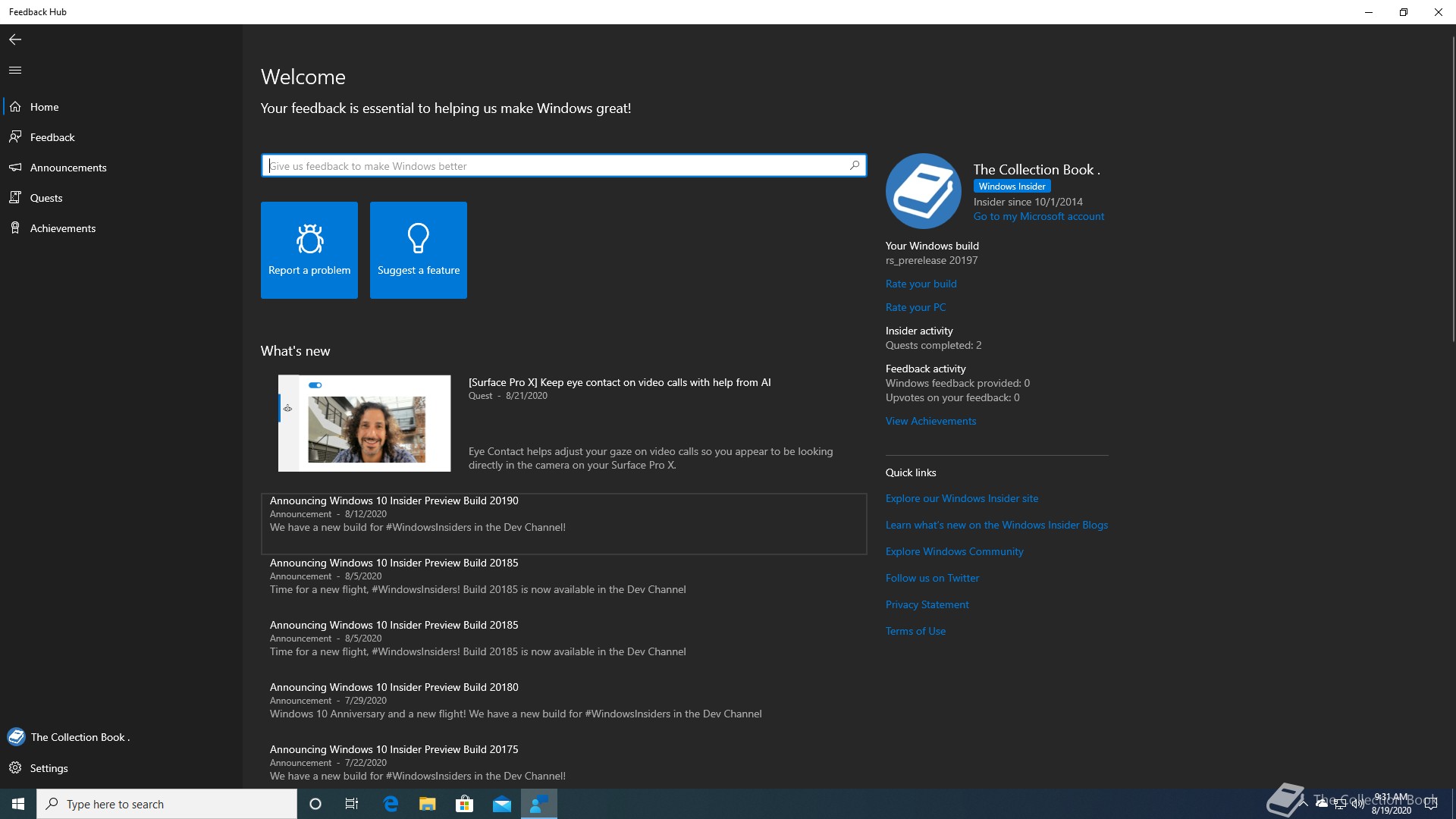
Task: Open the notification center icon
Action: [1431, 804]
